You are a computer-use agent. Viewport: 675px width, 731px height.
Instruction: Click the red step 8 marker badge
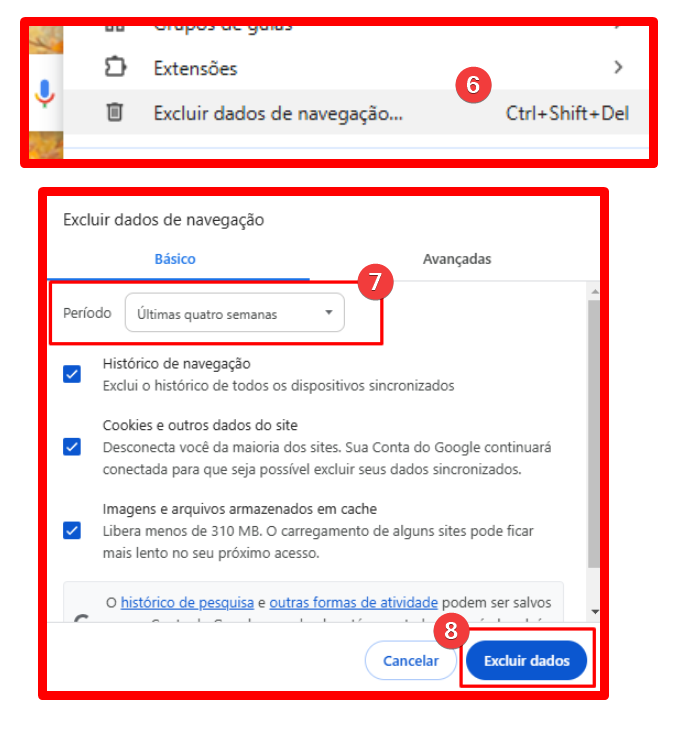pos(451,631)
